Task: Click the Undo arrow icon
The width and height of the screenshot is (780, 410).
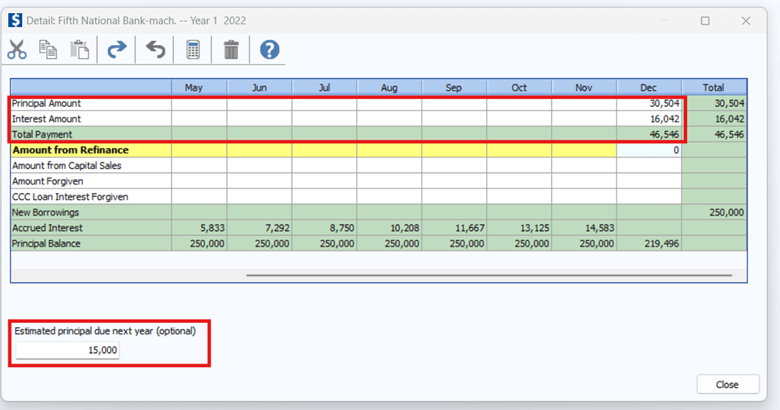Action: pyautogui.click(x=155, y=50)
